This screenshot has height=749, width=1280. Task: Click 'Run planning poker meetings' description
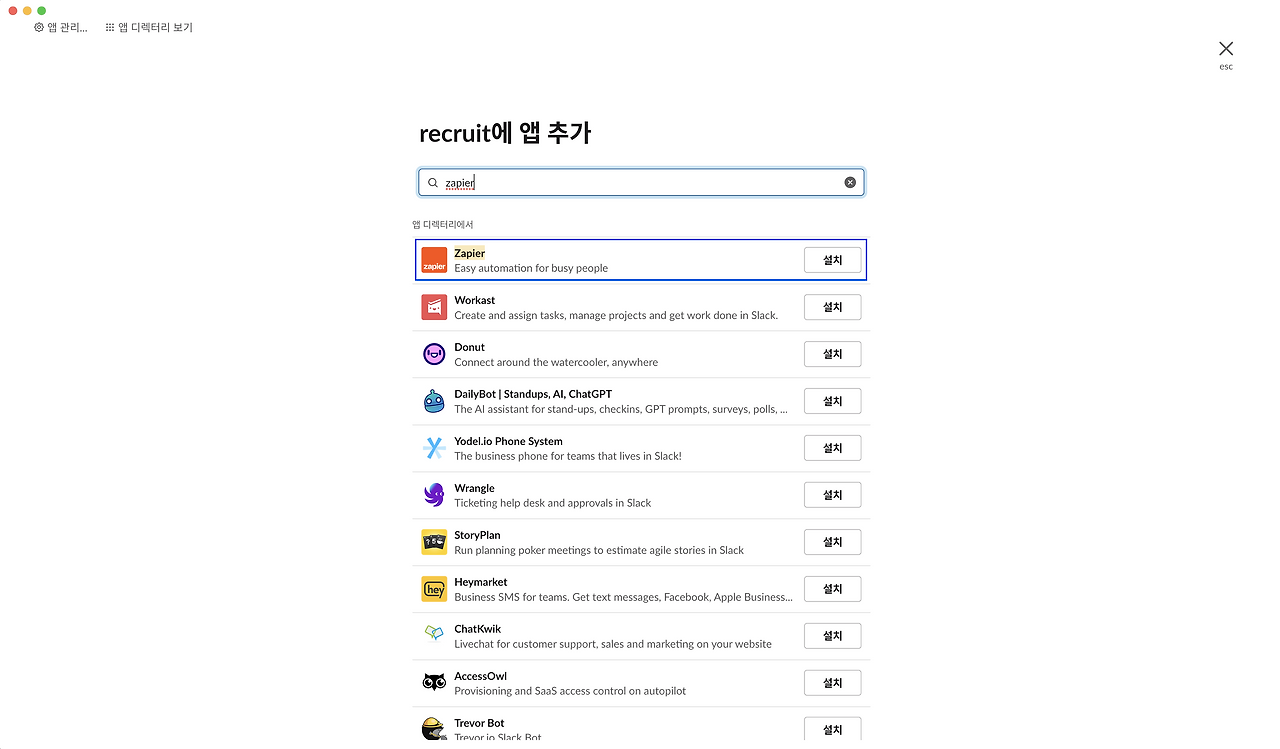pos(599,550)
